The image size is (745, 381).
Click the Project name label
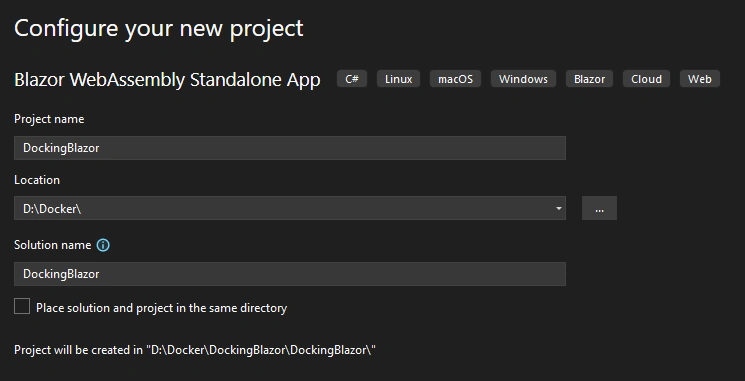49,119
